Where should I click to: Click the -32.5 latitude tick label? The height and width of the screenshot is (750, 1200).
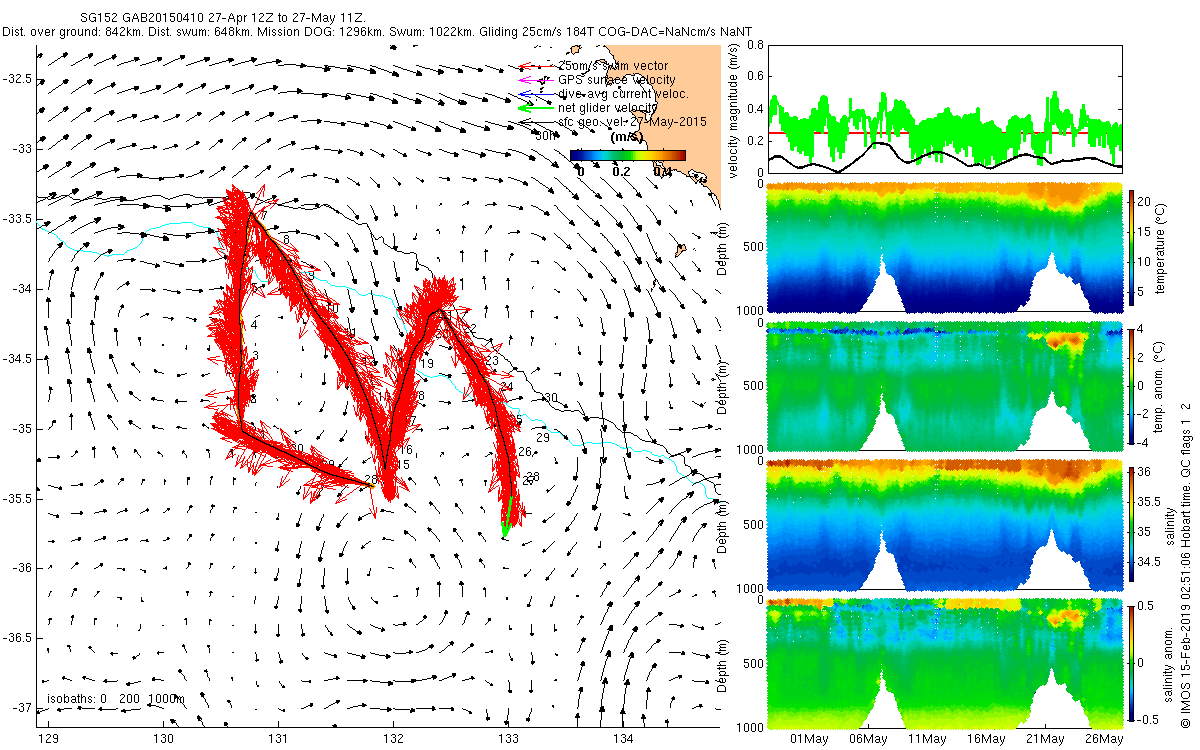click(x=18, y=78)
